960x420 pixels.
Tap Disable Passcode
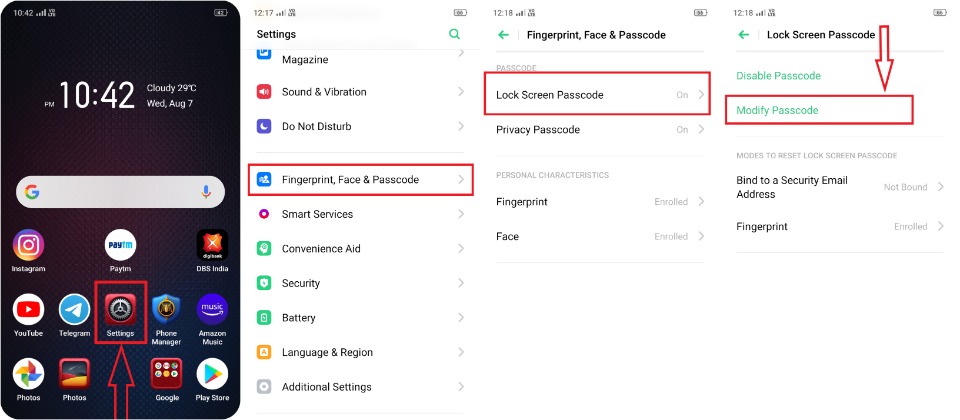(x=778, y=76)
